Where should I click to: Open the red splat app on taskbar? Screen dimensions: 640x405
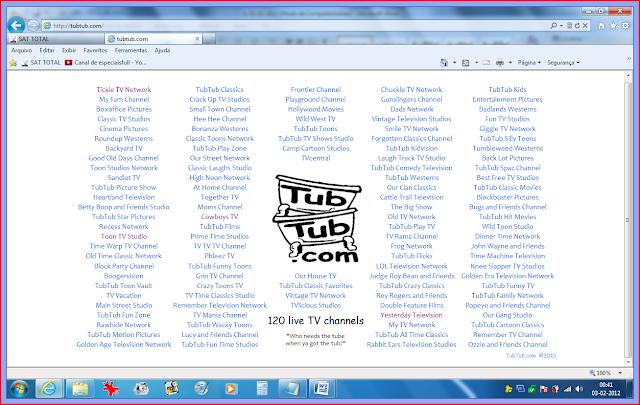click(x=110, y=389)
